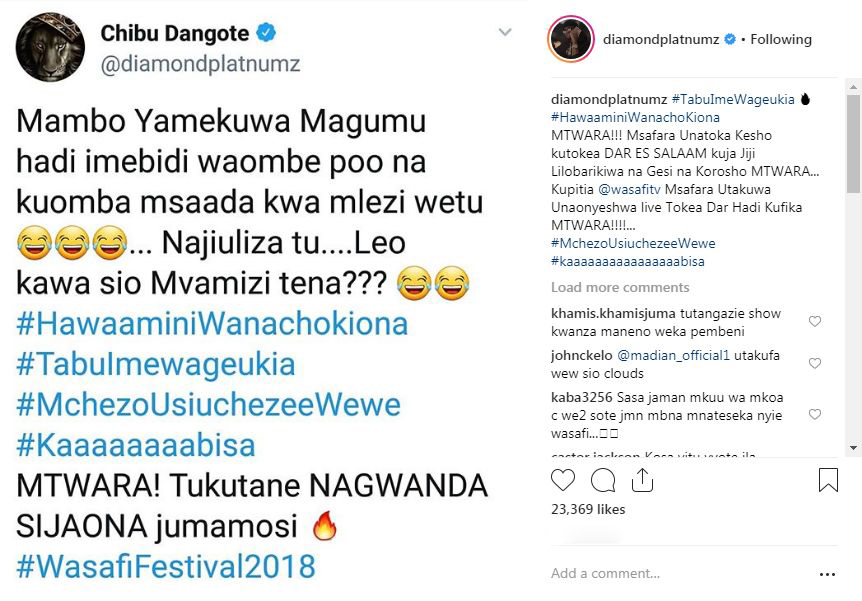Like kaba3256's comment heart
The image size is (862, 601).
click(x=815, y=414)
